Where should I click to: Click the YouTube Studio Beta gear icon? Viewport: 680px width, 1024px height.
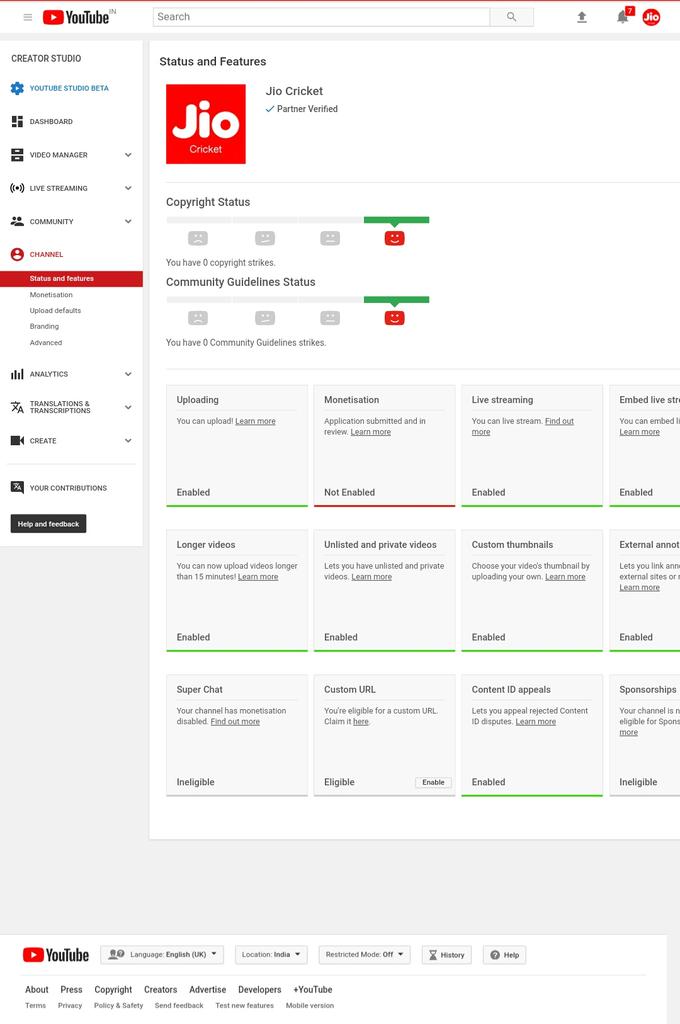point(17,88)
